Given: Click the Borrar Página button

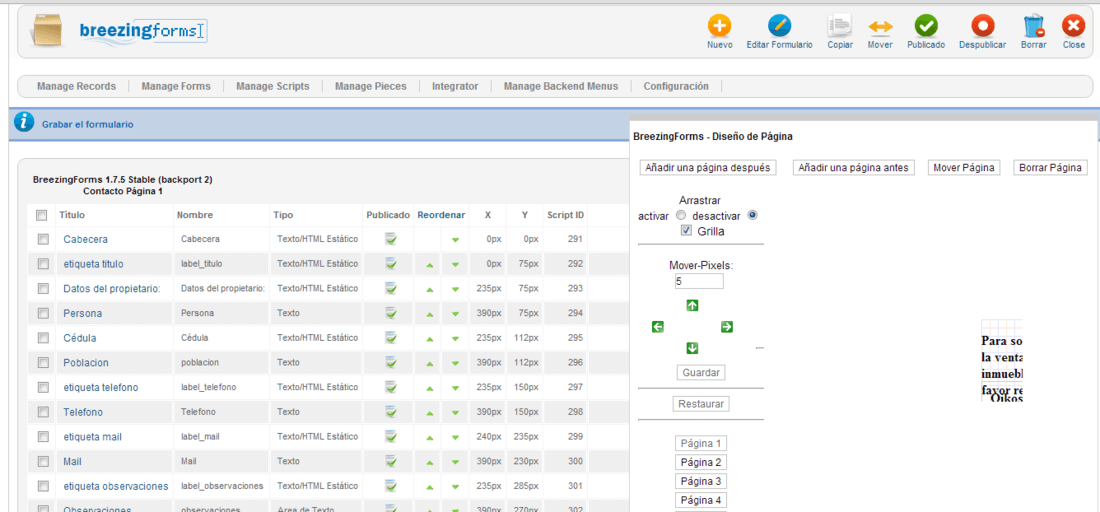Looking at the screenshot, I should [x=1050, y=168].
